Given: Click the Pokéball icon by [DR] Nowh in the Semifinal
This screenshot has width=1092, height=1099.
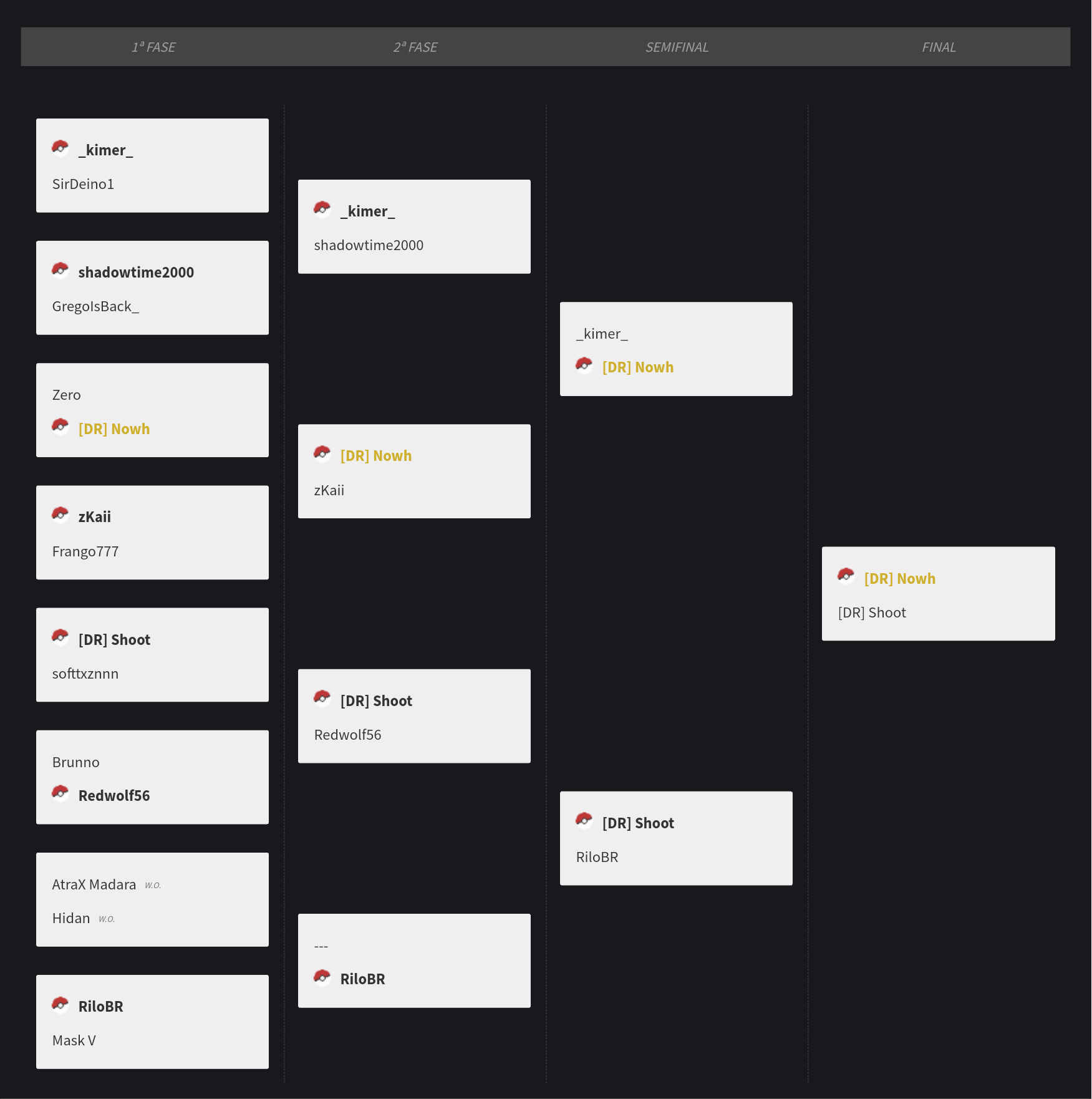Looking at the screenshot, I should coord(584,364).
